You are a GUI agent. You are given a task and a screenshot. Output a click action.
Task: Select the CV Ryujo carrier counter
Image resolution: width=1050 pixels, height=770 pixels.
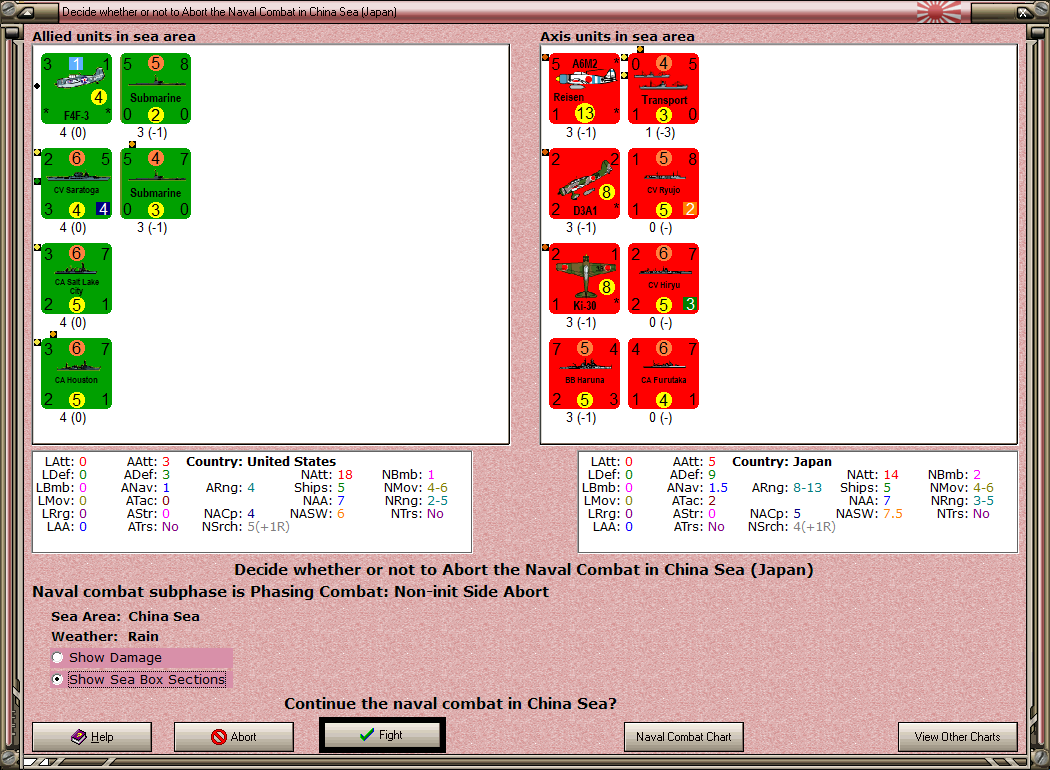664,183
